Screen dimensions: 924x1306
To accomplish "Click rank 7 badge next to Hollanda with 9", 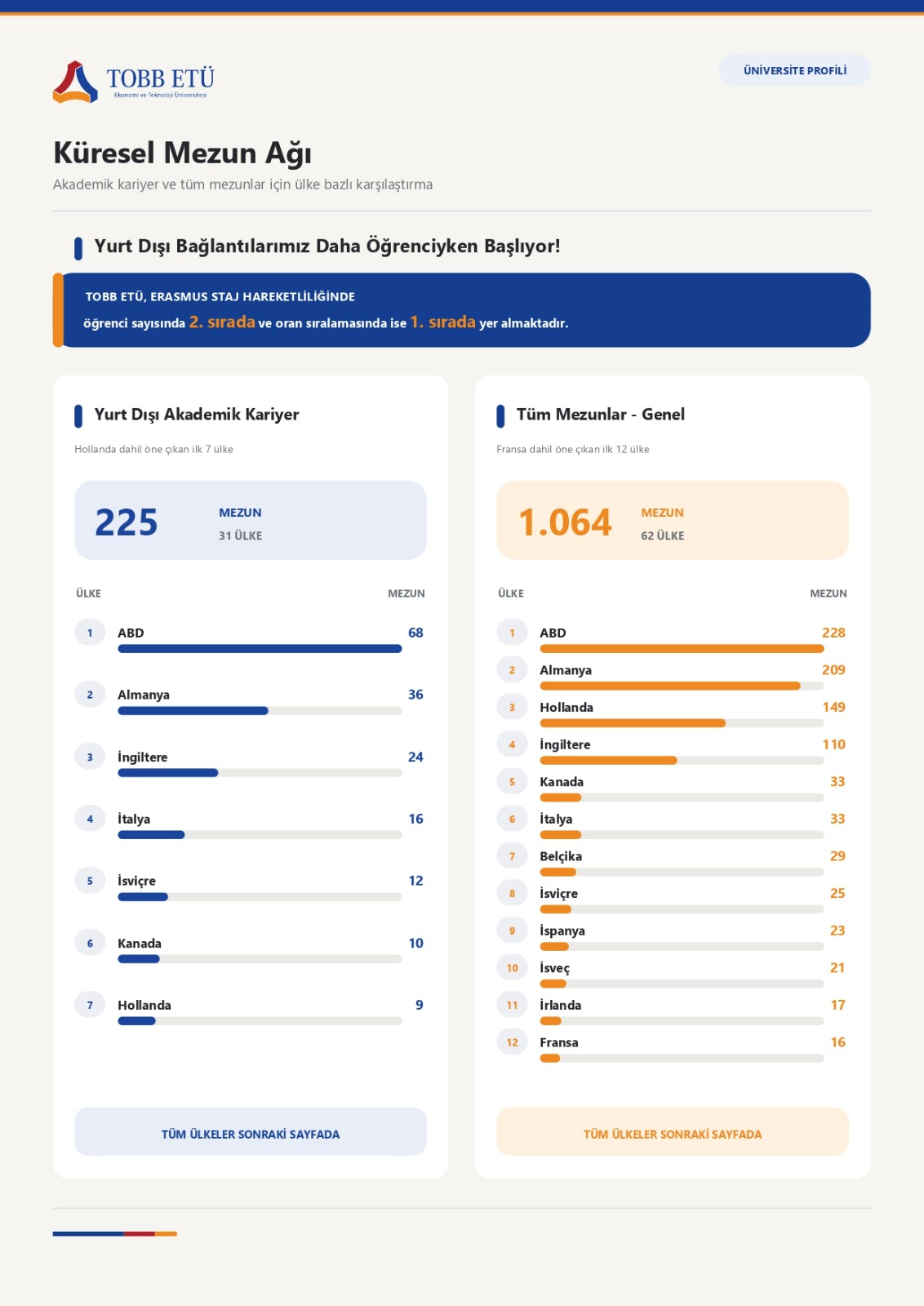I will point(90,1005).
